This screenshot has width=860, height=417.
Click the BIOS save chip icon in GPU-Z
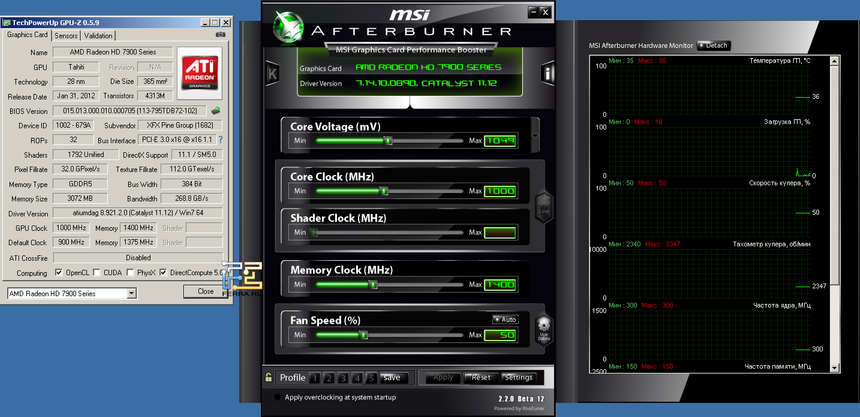click(x=216, y=111)
